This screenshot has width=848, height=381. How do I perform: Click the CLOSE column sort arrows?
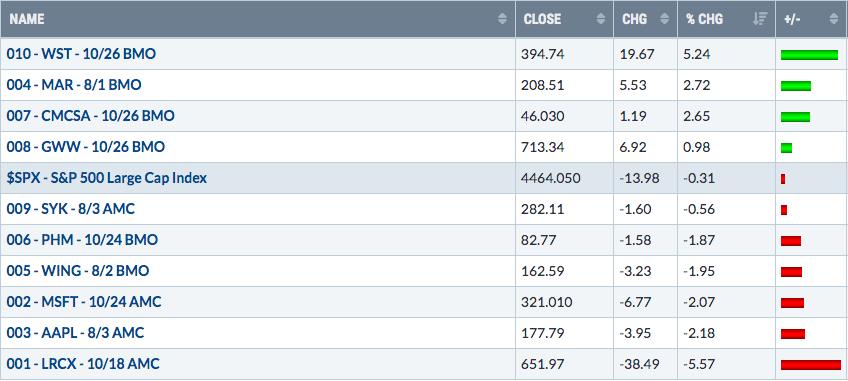point(601,19)
